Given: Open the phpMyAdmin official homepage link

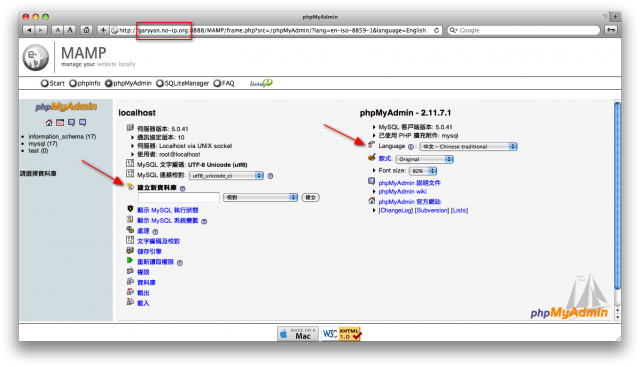Looking at the screenshot, I should 409,202.
